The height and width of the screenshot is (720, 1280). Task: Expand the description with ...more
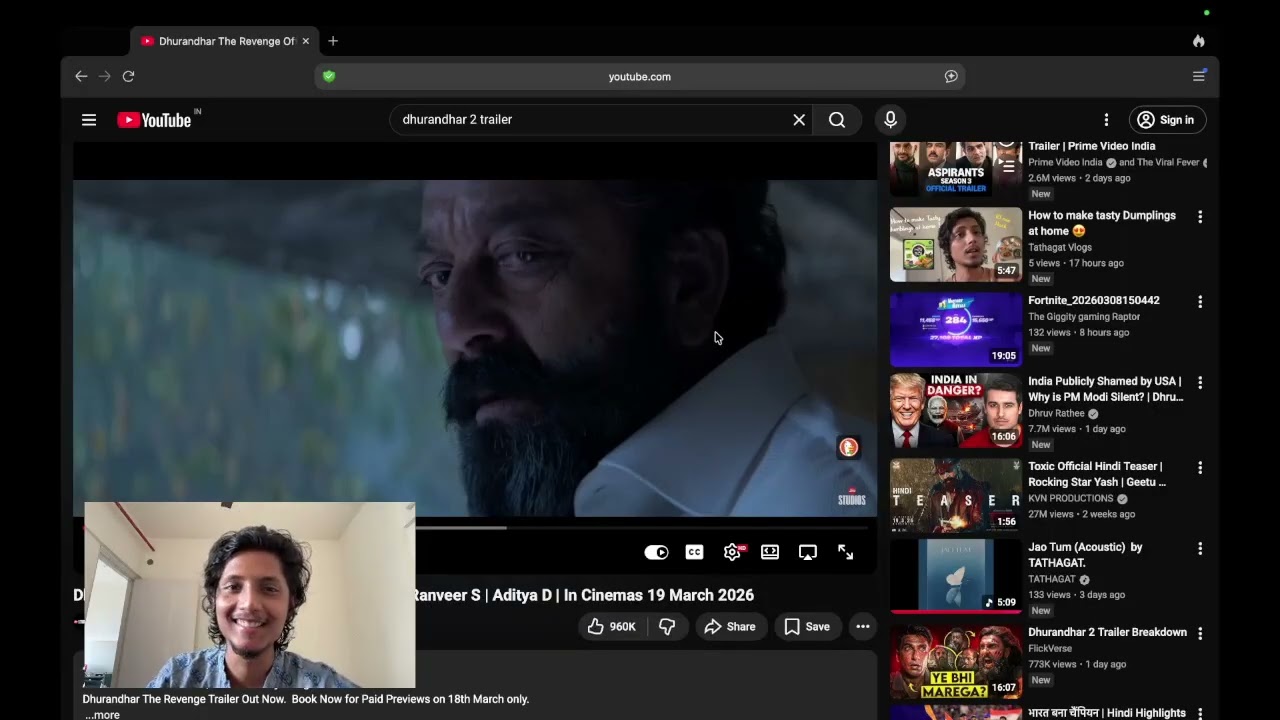pyautogui.click(x=102, y=714)
